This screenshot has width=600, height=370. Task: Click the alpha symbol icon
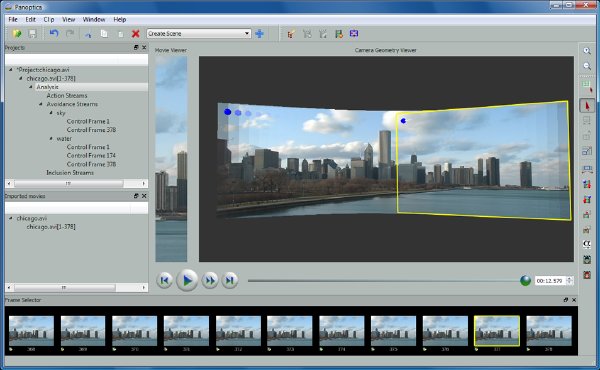[x=587, y=244]
